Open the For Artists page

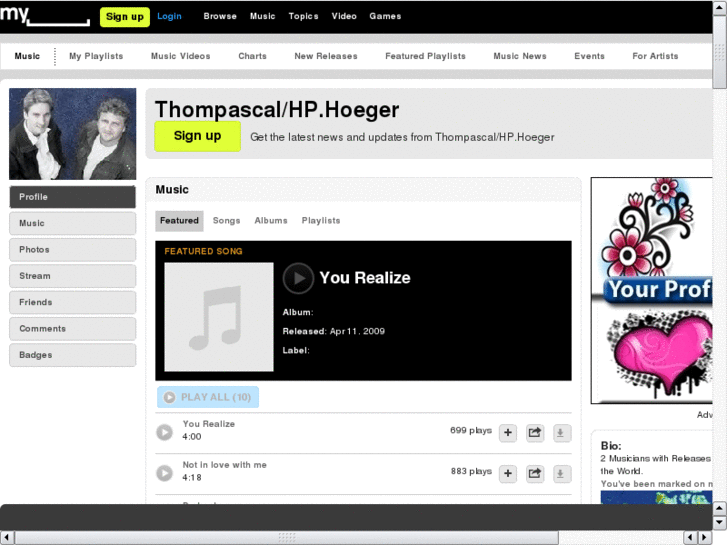pyautogui.click(x=655, y=56)
